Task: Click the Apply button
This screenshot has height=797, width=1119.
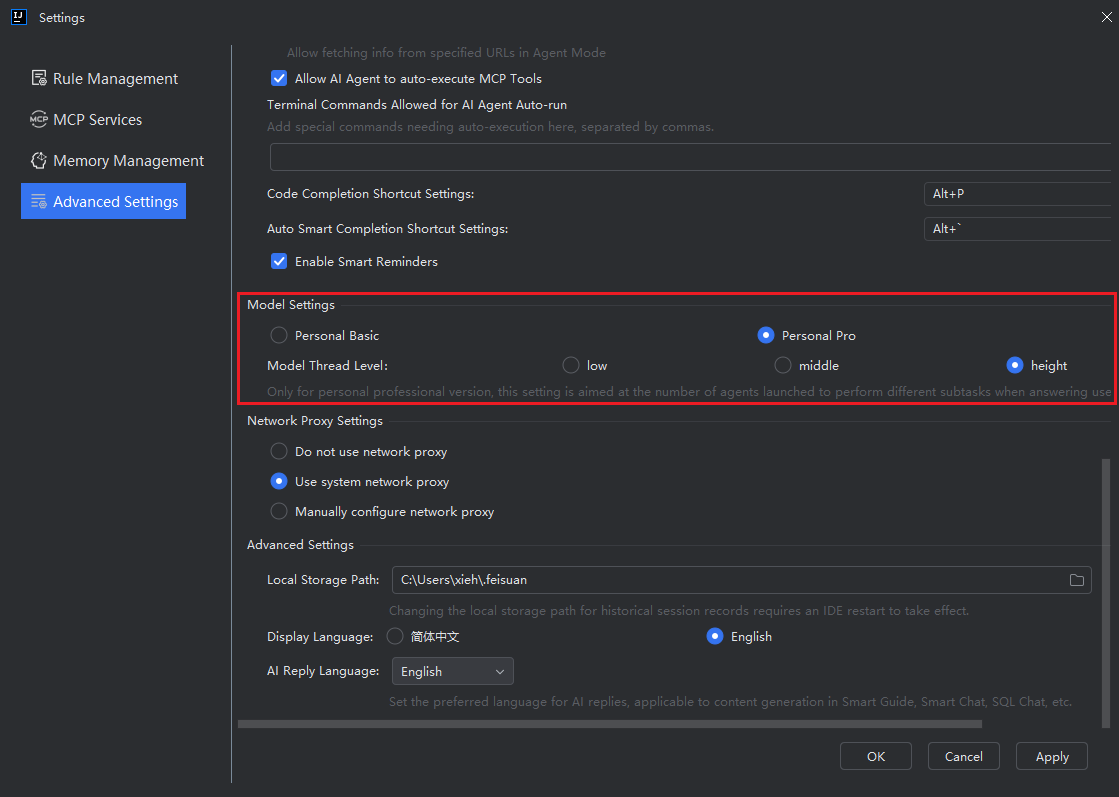Action: [x=1051, y=756]
